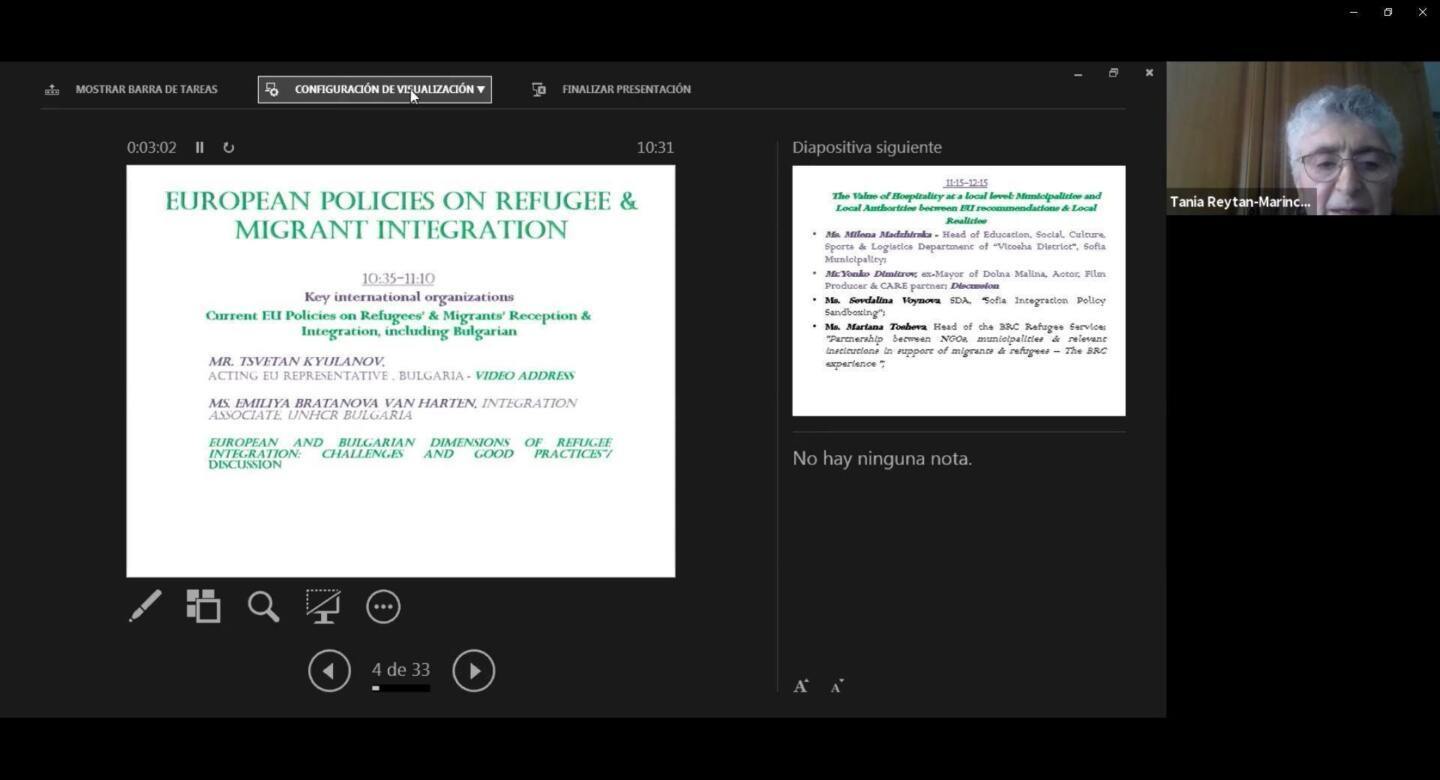This screenshot has height=780, width=1440.
Task: Minimize the presenter view inner window
Action: coord(1078,74)
